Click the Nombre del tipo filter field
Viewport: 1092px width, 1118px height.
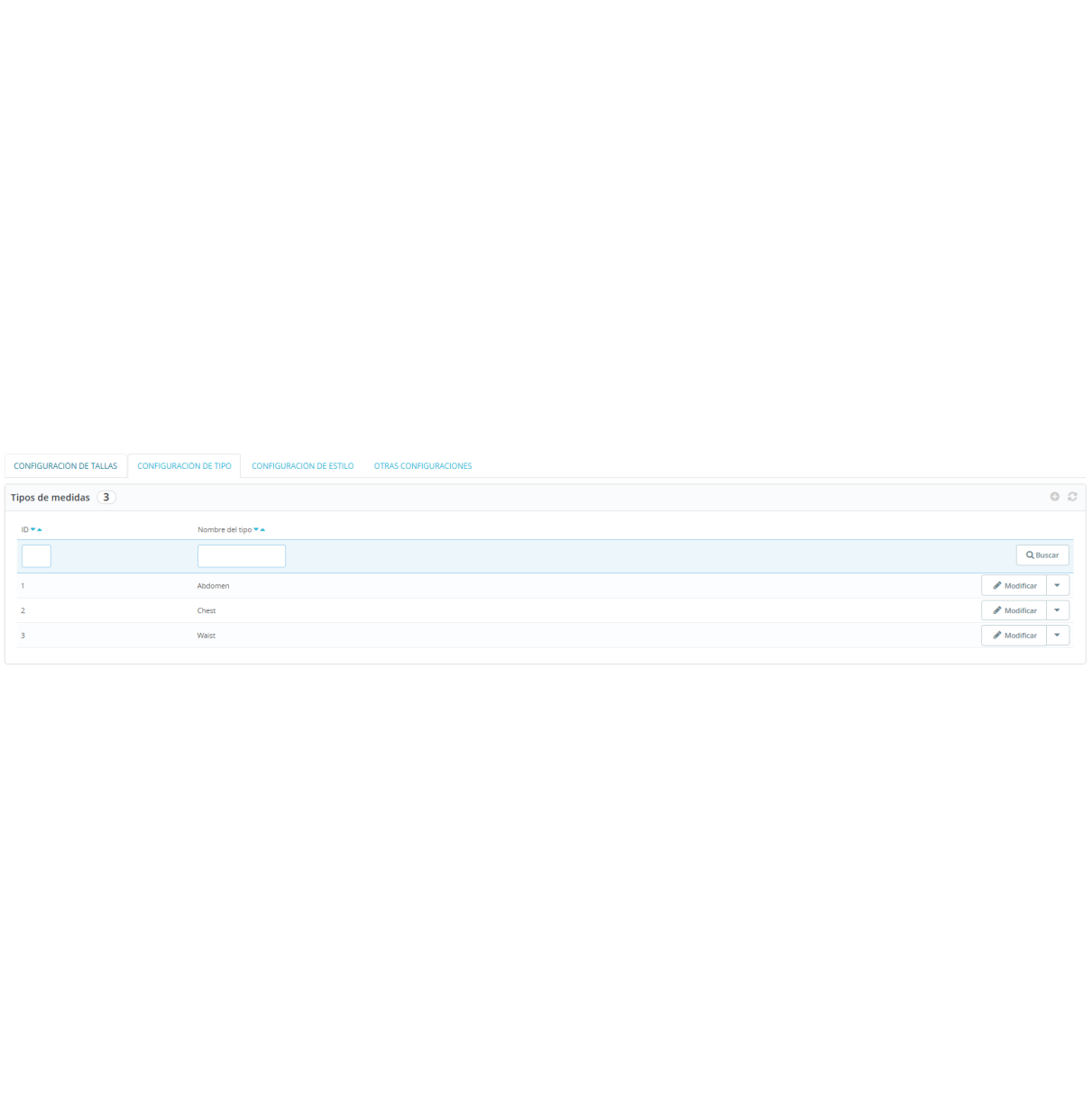pyautogui.click(x=241, y=556)
